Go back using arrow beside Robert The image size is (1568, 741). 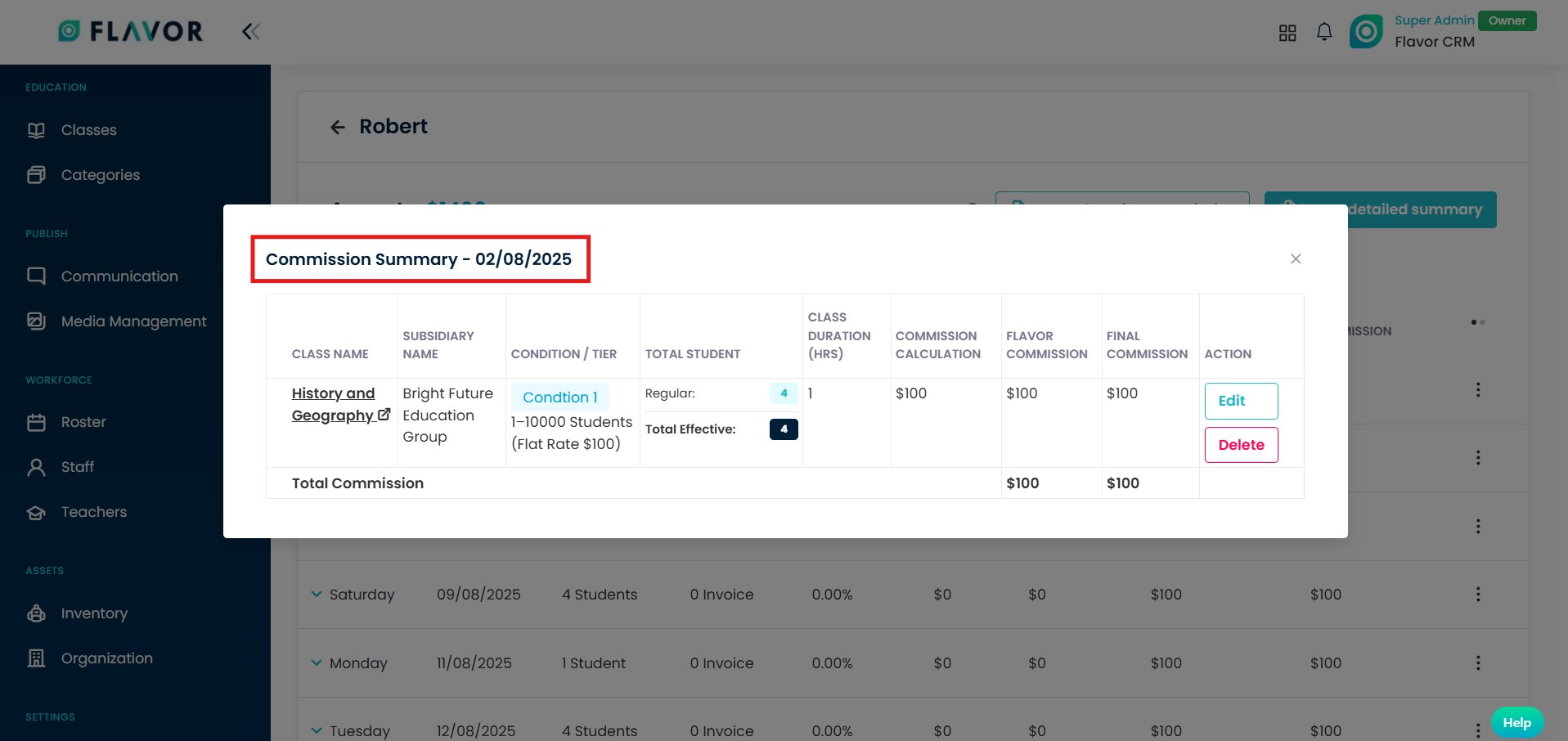tap(337, 127)
